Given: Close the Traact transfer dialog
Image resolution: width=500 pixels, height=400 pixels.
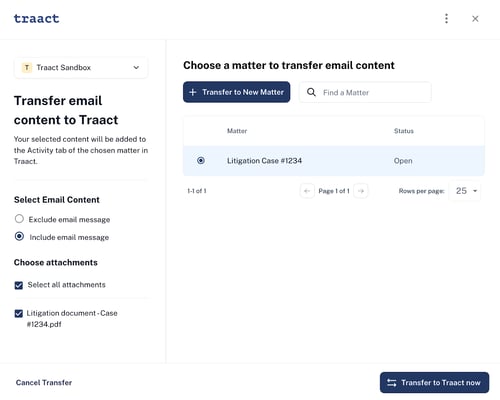Looking at the screenshot, I should (x=475, y=19).
